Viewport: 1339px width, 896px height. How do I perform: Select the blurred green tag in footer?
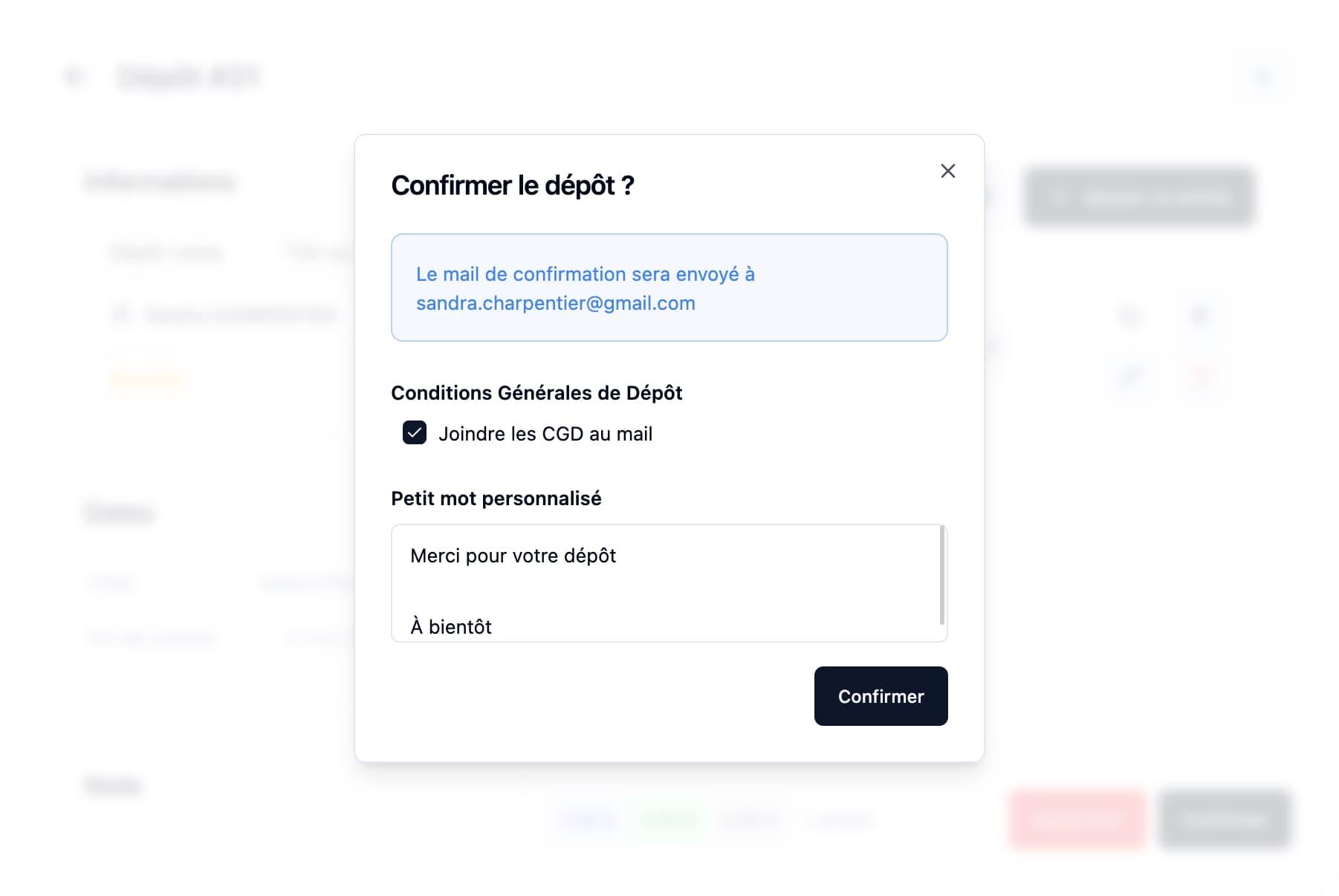click(x=667, y=819)
